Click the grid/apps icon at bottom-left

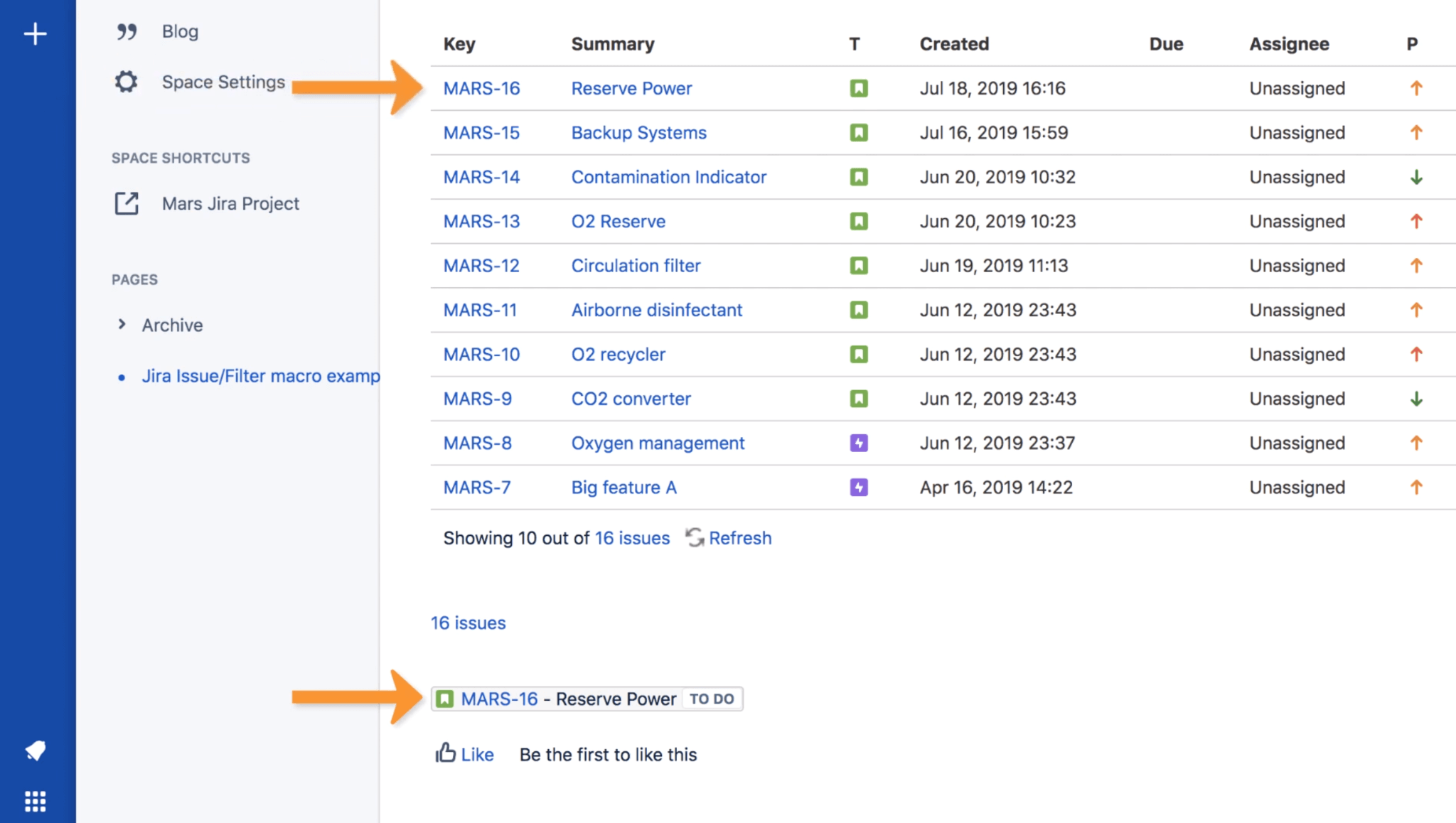(x=35, y=800)
